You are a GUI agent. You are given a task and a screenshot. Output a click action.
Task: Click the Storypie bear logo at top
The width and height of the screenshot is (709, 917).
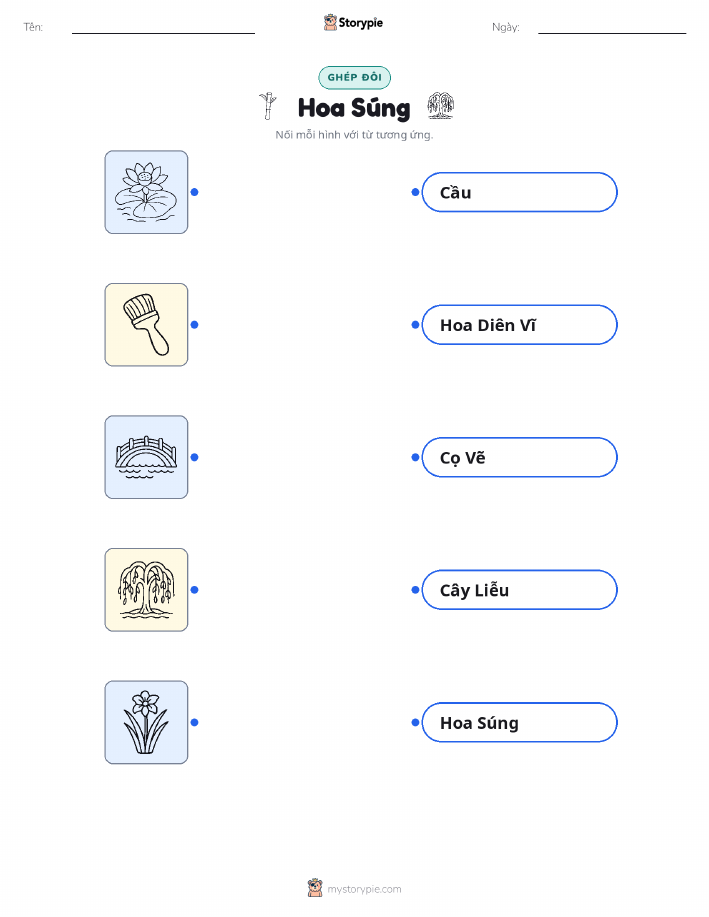tap(331, 22)
